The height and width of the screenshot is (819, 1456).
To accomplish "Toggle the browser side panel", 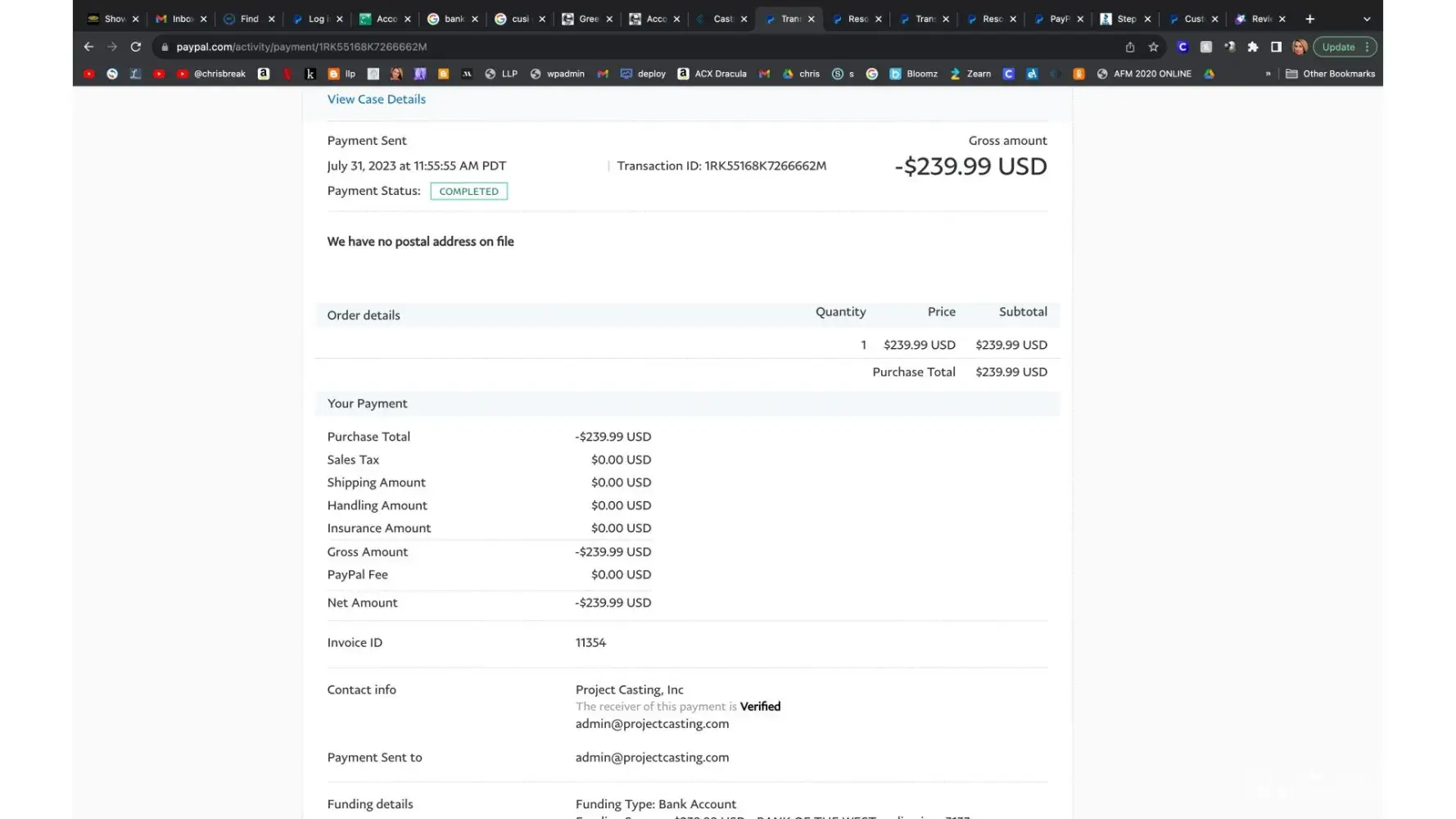I will pyautogui.click(x=1276, y=48).
